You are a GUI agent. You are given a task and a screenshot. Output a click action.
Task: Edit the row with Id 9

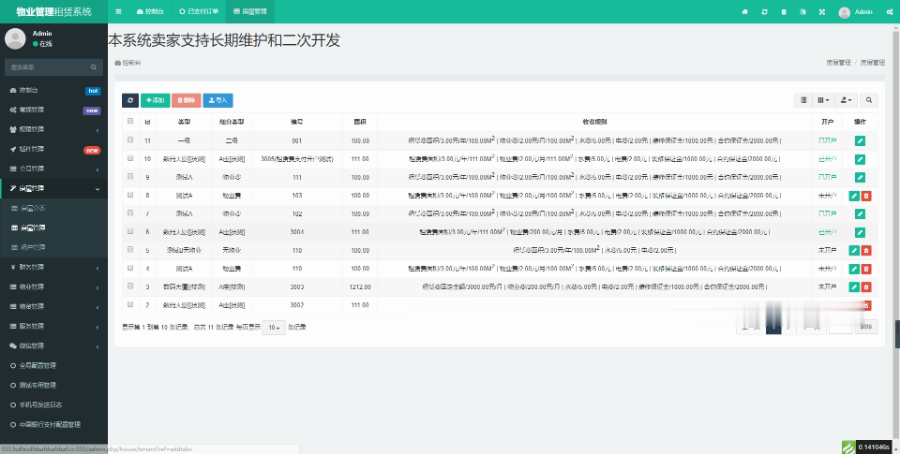click(860, 177)
